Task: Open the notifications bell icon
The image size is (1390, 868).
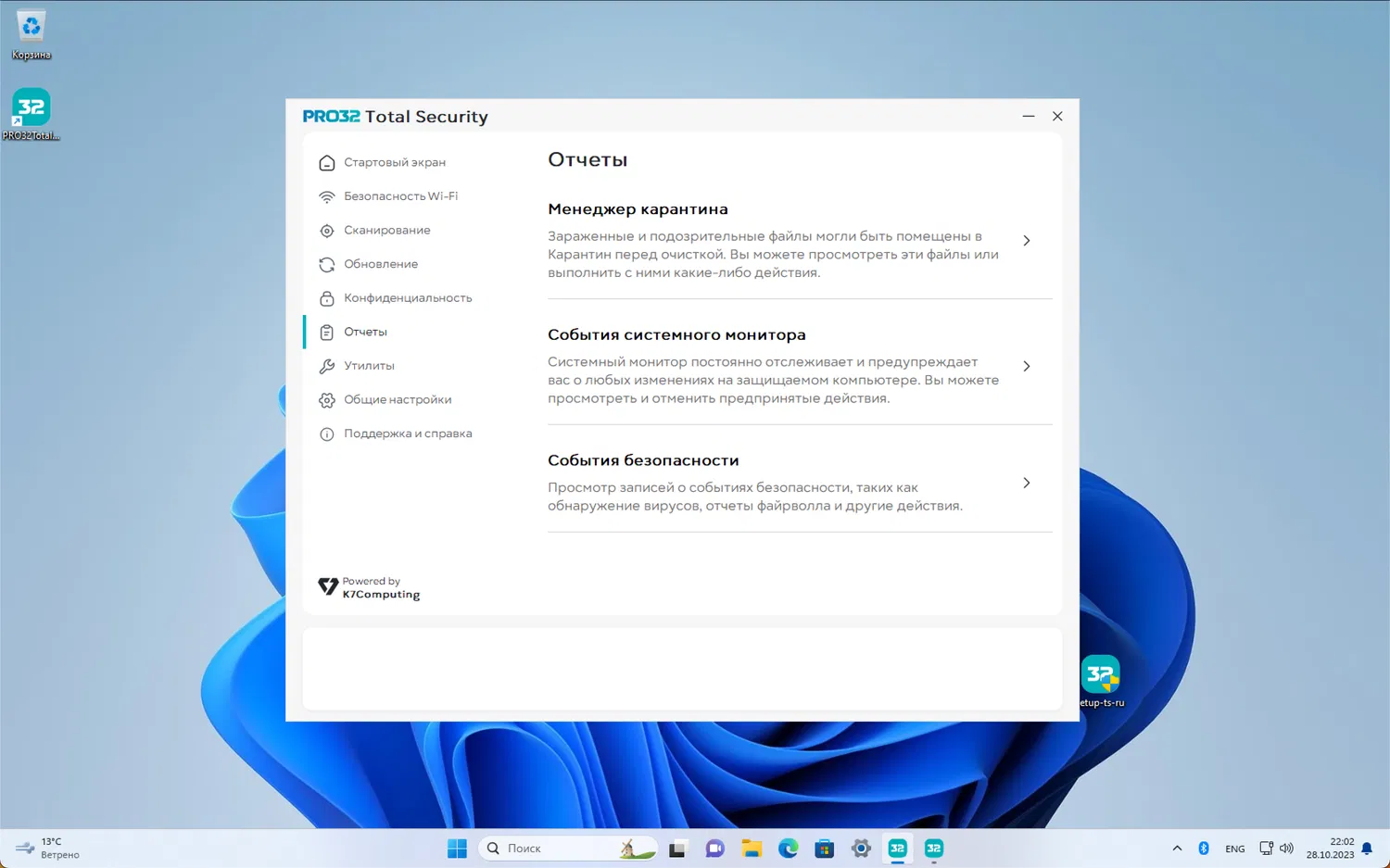Action: pyautogui.click(x=1367, y=849)
